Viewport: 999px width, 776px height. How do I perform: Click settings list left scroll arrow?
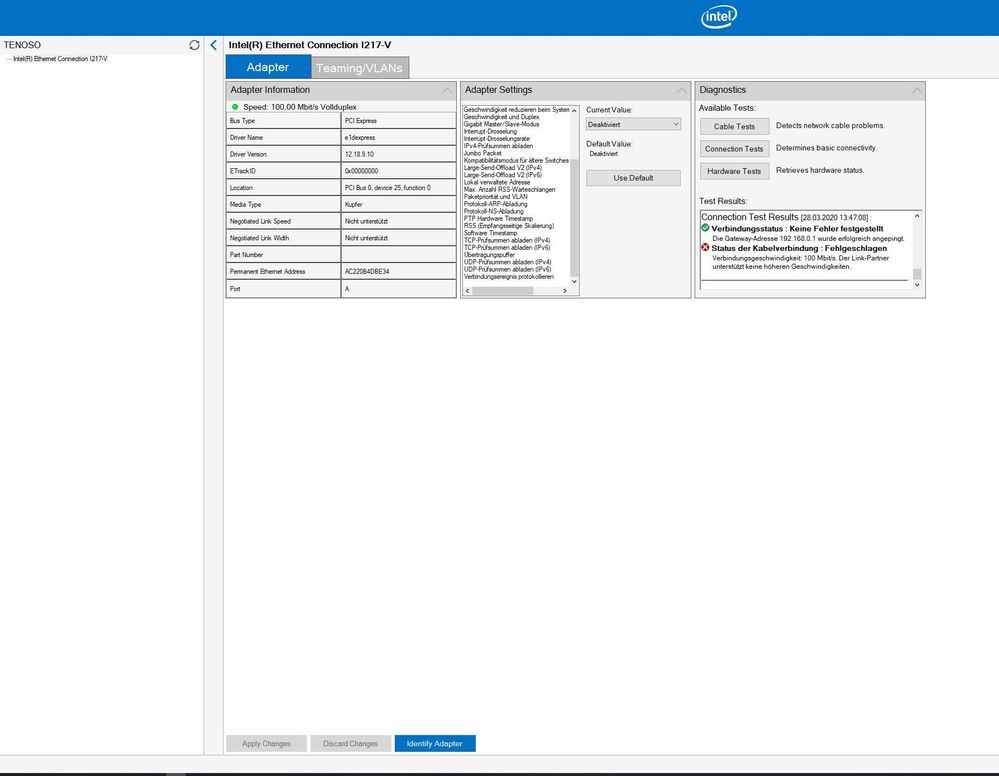click(468, 291)
